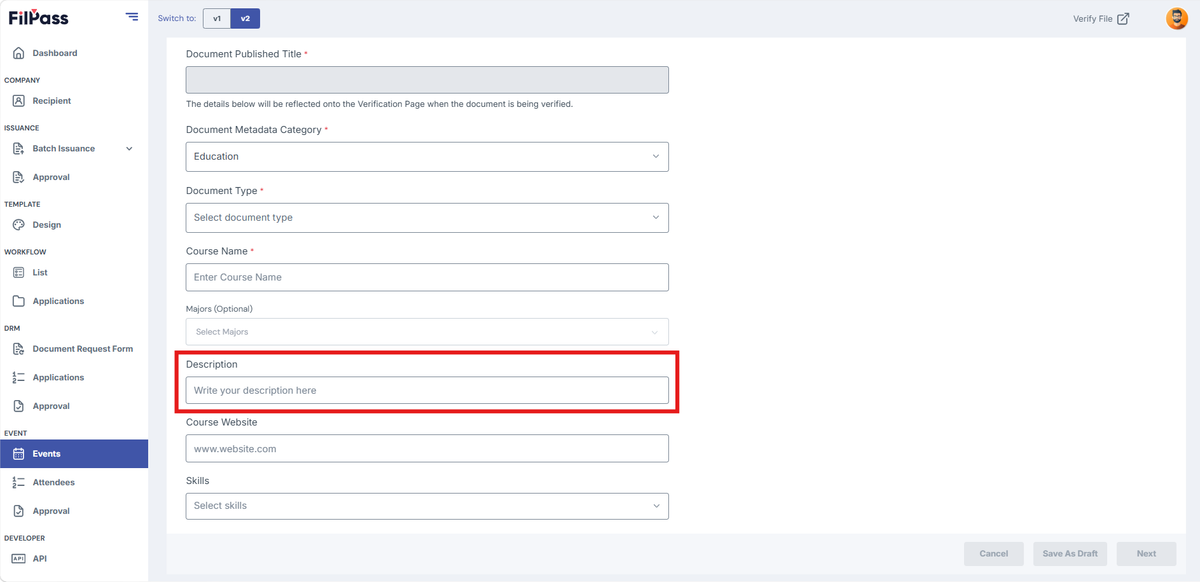Collapse the sidebar with the menu icon

point(132,17)
